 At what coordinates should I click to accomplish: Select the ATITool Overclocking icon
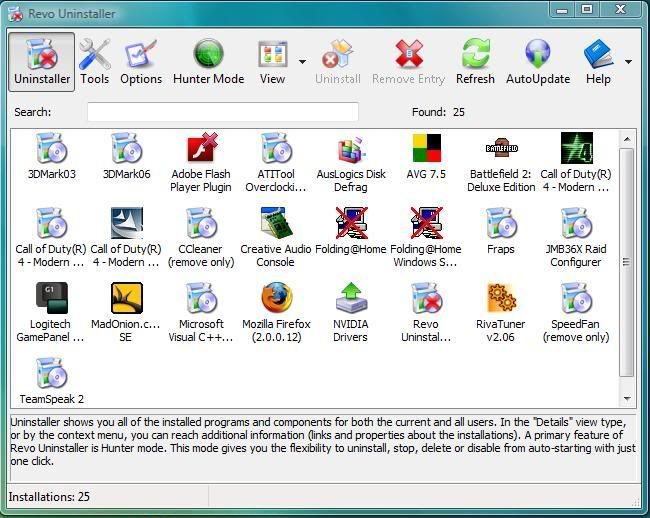(276, 148)
